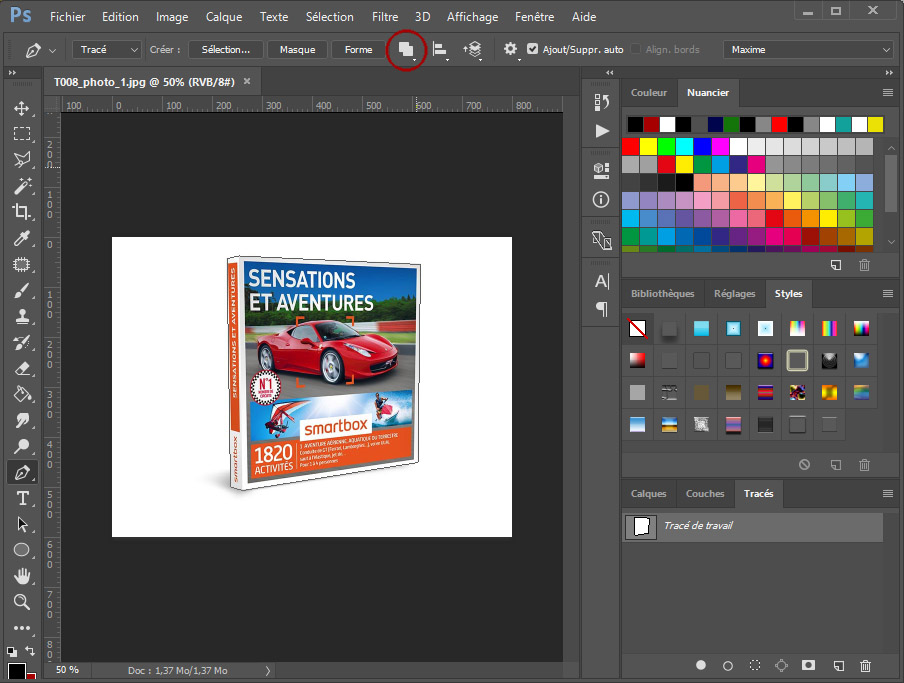
Task: Open the Tracé mode dropdown
Action: coord(109,49)
